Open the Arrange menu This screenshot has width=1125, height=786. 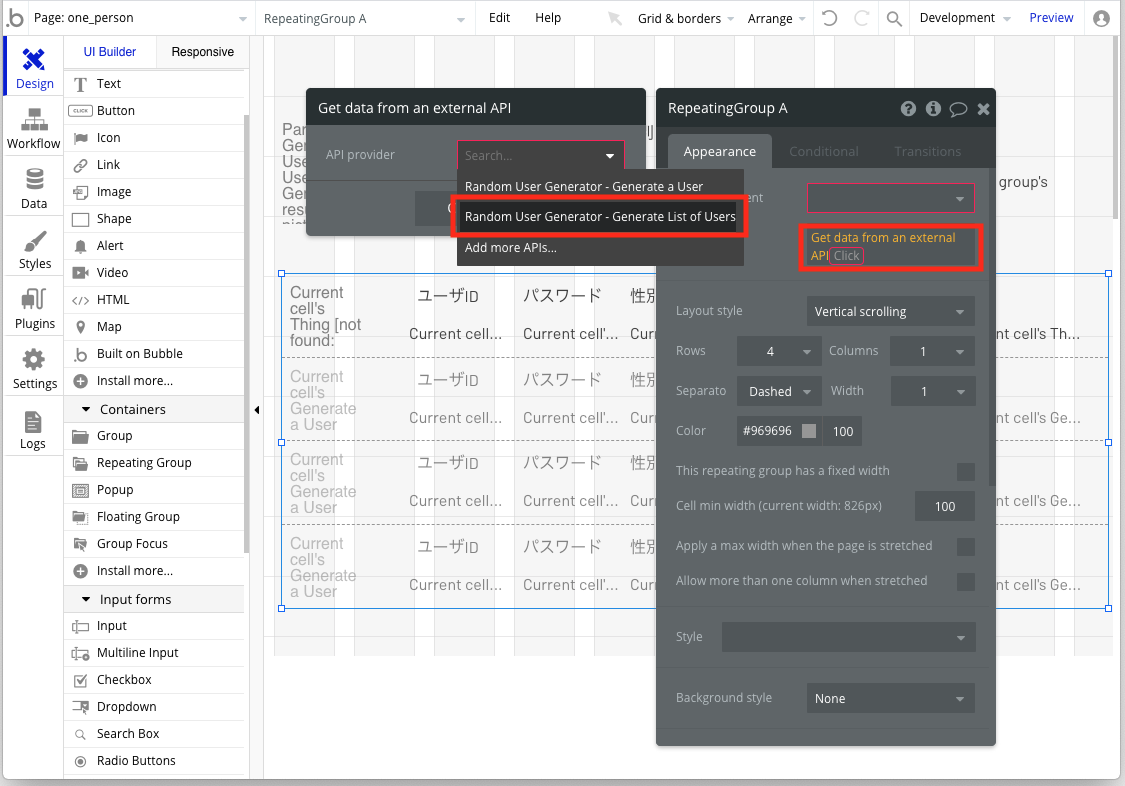click(776, 19)
